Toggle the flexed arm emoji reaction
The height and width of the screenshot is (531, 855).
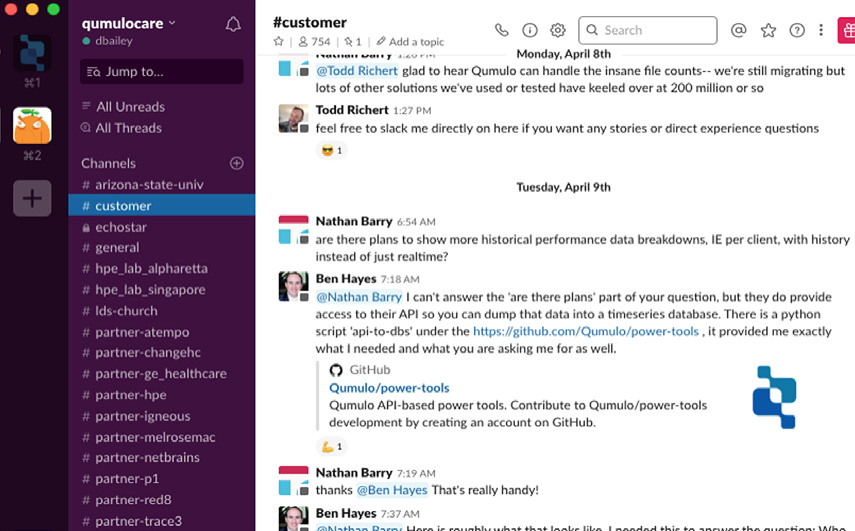(332, 447)
